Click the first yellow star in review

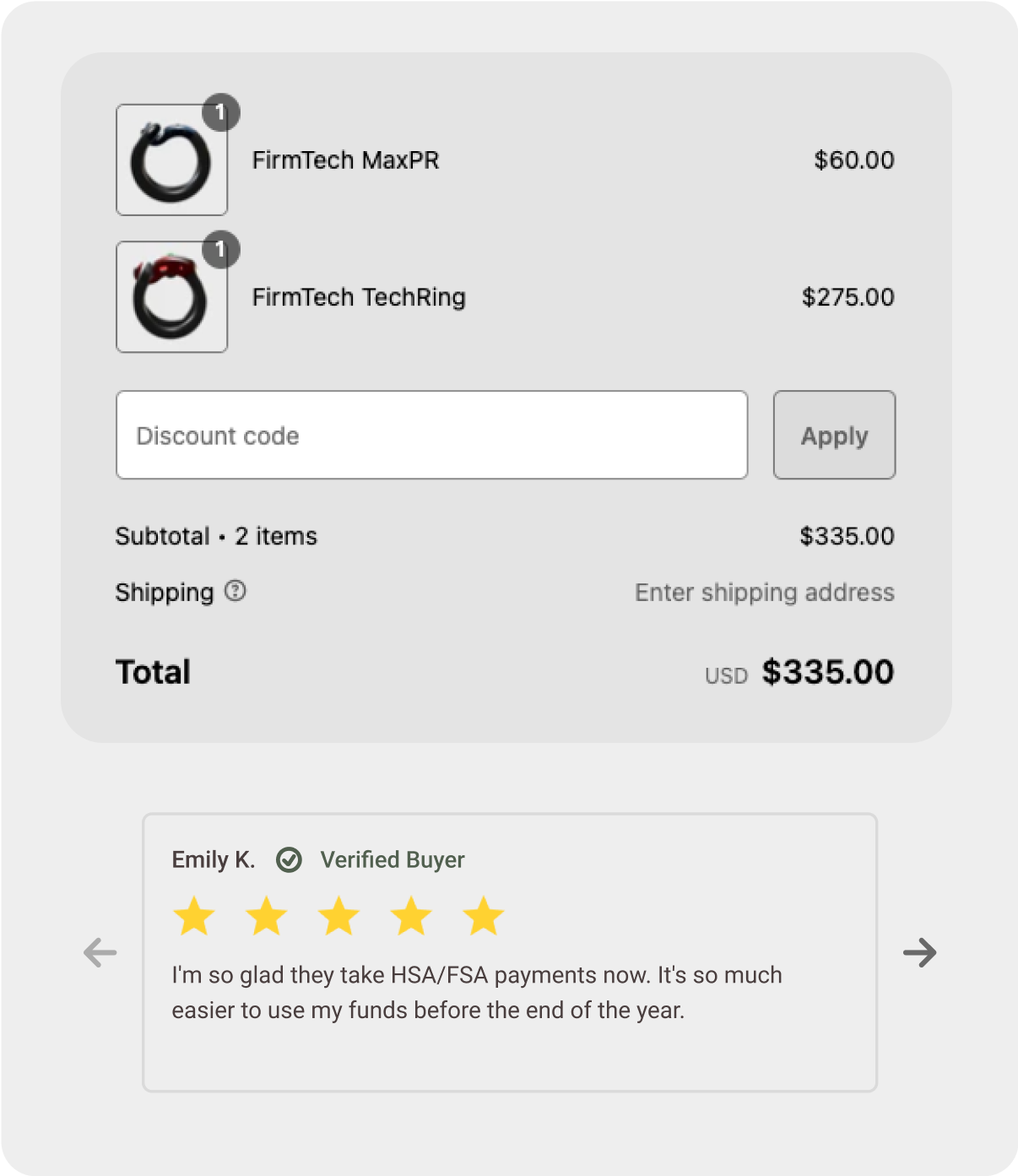pyautogui.click(x=194, y=917)
